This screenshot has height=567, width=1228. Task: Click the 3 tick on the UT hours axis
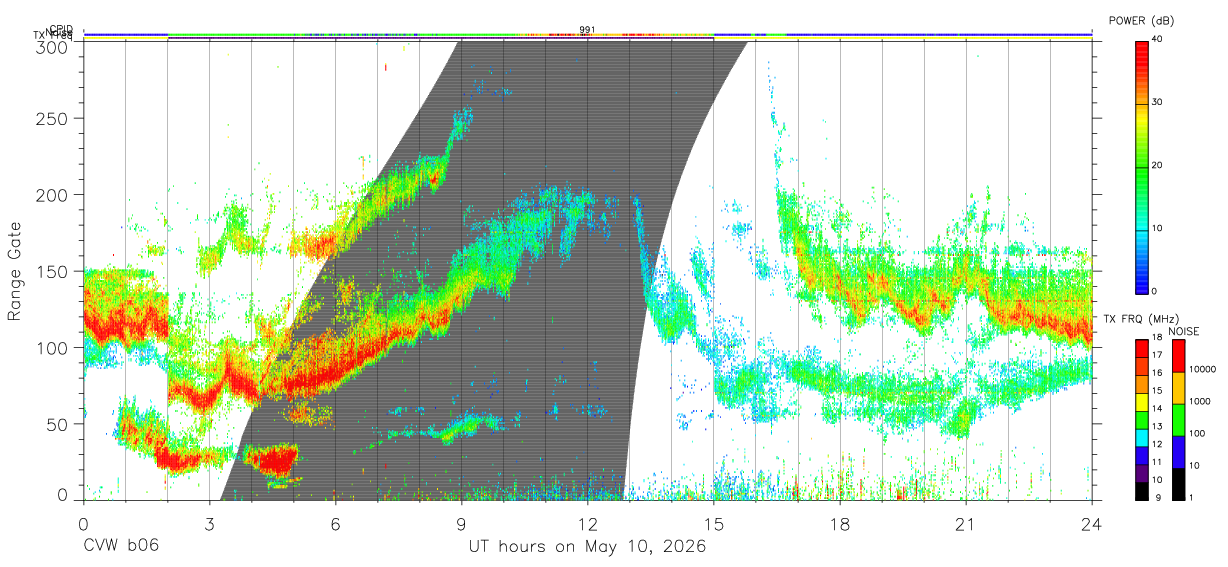(x=210, y=523)
